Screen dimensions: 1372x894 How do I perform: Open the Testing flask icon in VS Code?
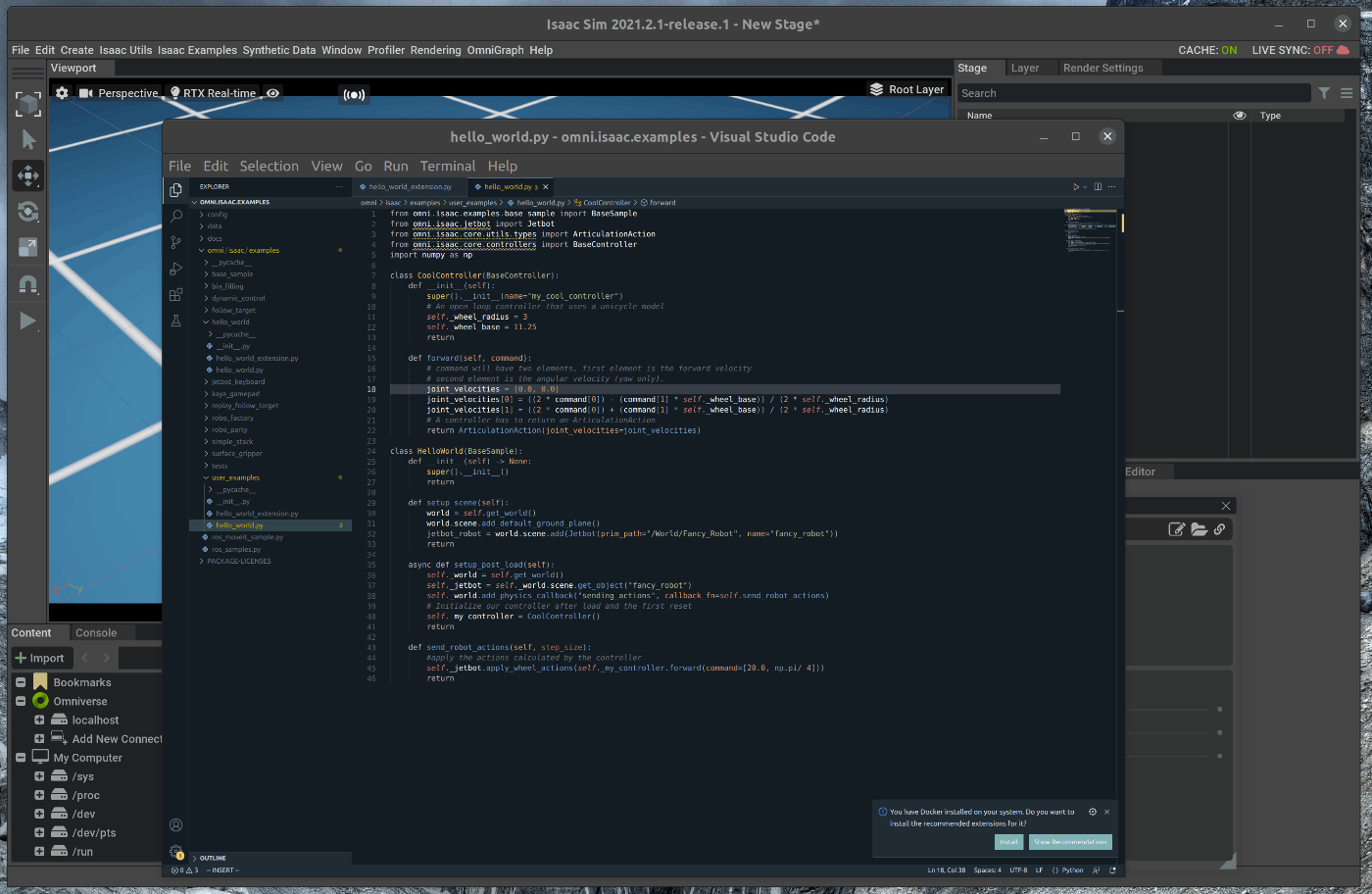click(x=175, y=321)
